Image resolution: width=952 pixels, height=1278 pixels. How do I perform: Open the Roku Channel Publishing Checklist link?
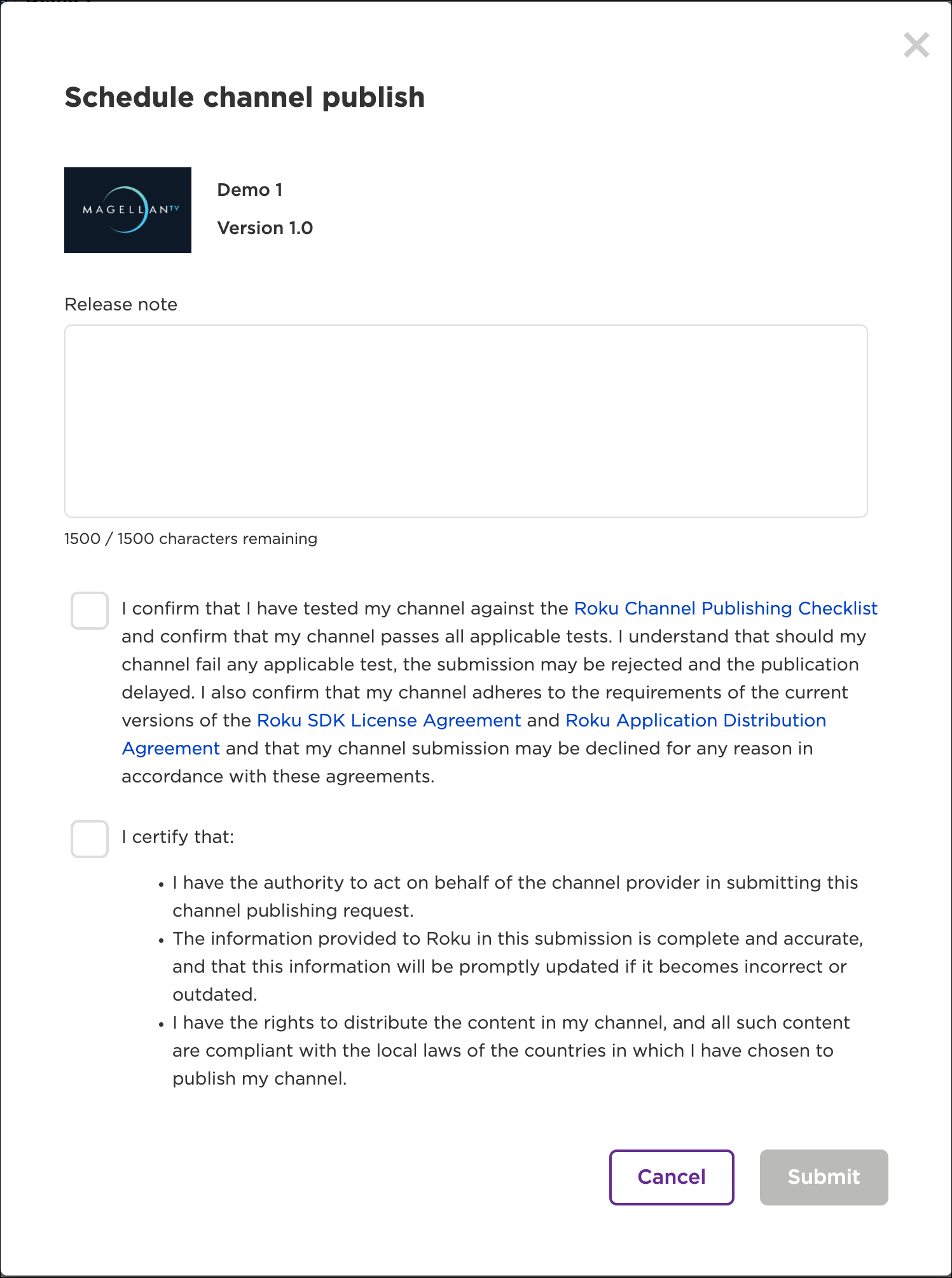(725, 609)
